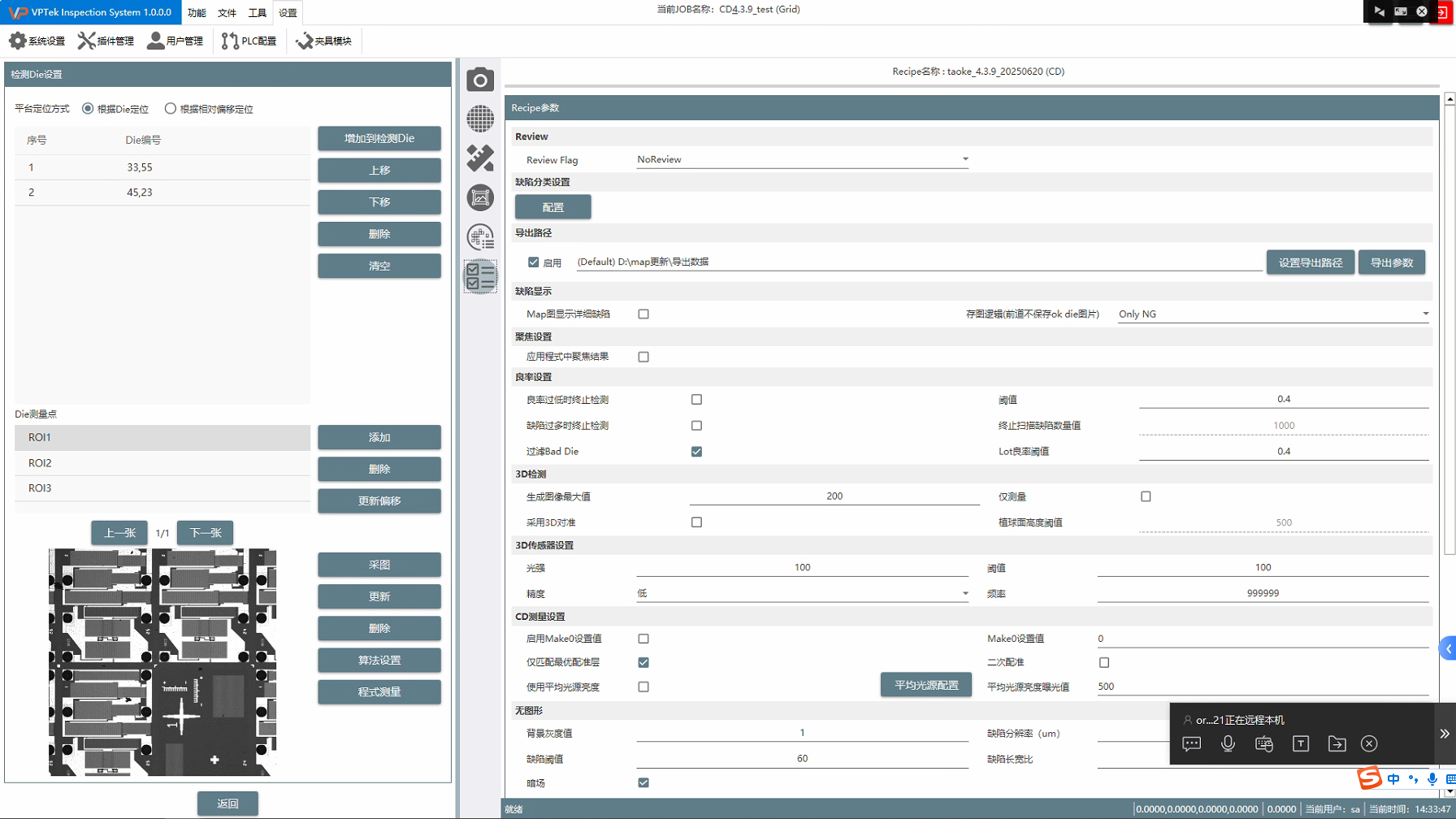Enable the Map图显示详细缺陷 checkbox
The width and height of the screenshot is (1456, 819).
pos(643,314)
